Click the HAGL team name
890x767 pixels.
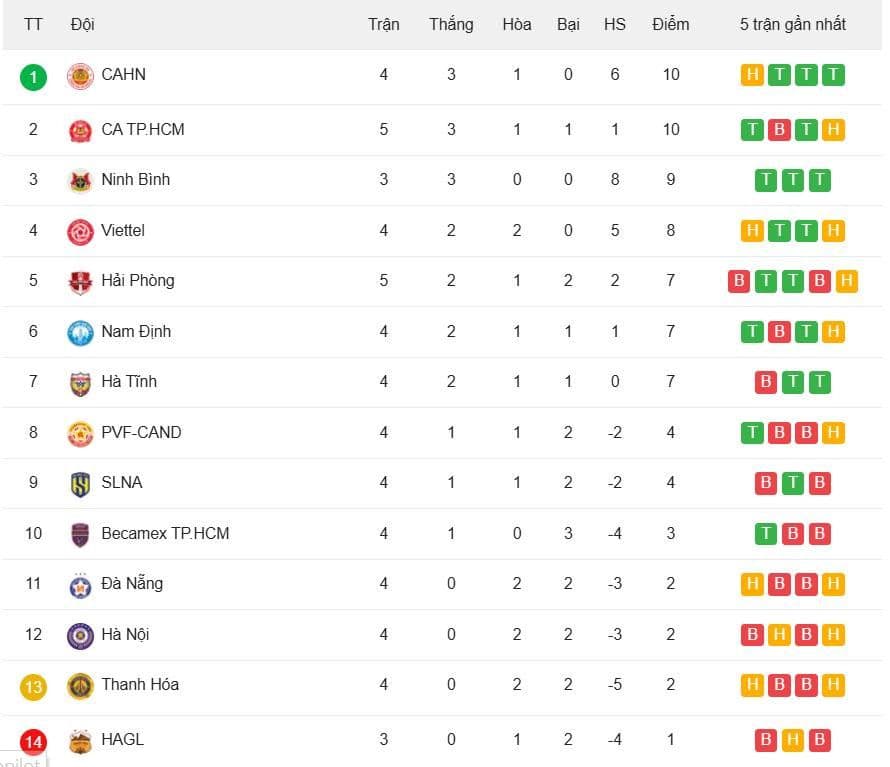click(x=122, y=739)
